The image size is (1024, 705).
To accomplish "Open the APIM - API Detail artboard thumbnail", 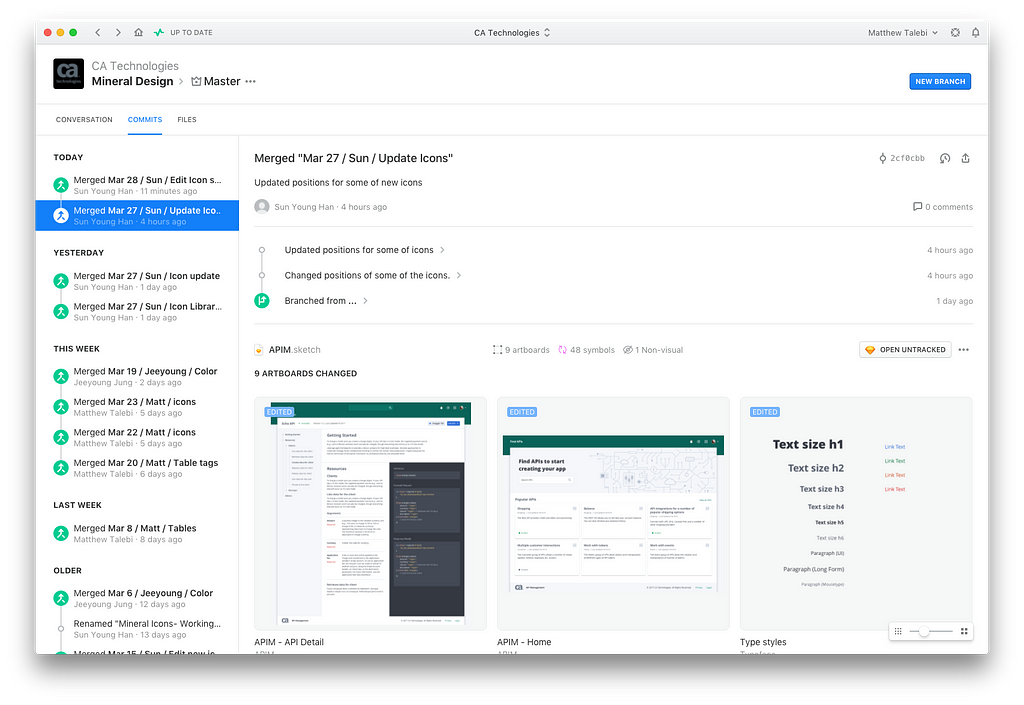I will (x=370, y=514).
